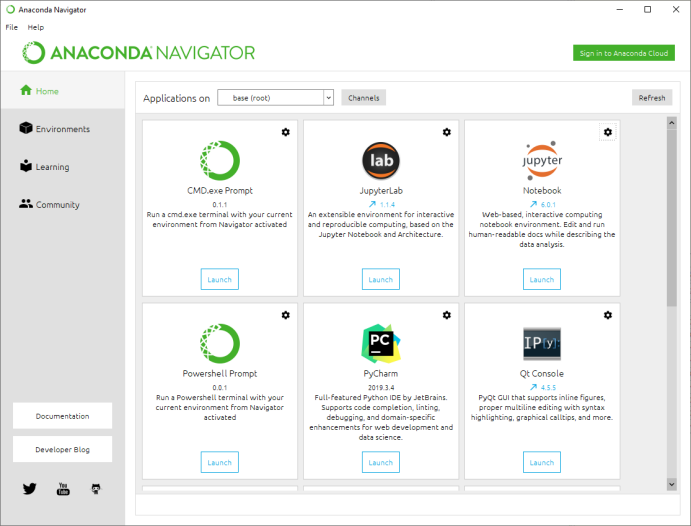This screenshot has height=526, width=691.
Task: Switch to the Environments tab
Action: point(62,129)
